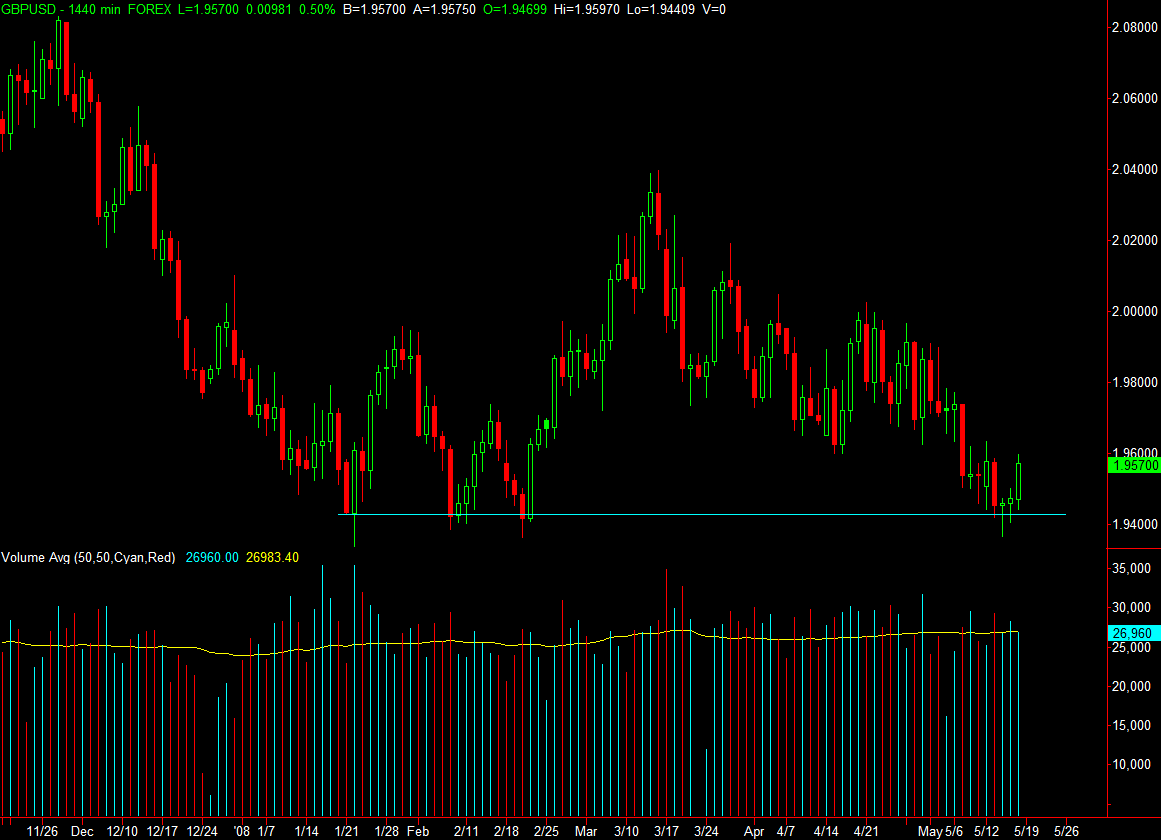Image resolution: width=1161 pixels, height=840 pixels.
Task: Click the FOREX exchange label
Action: tap(150, 10)
